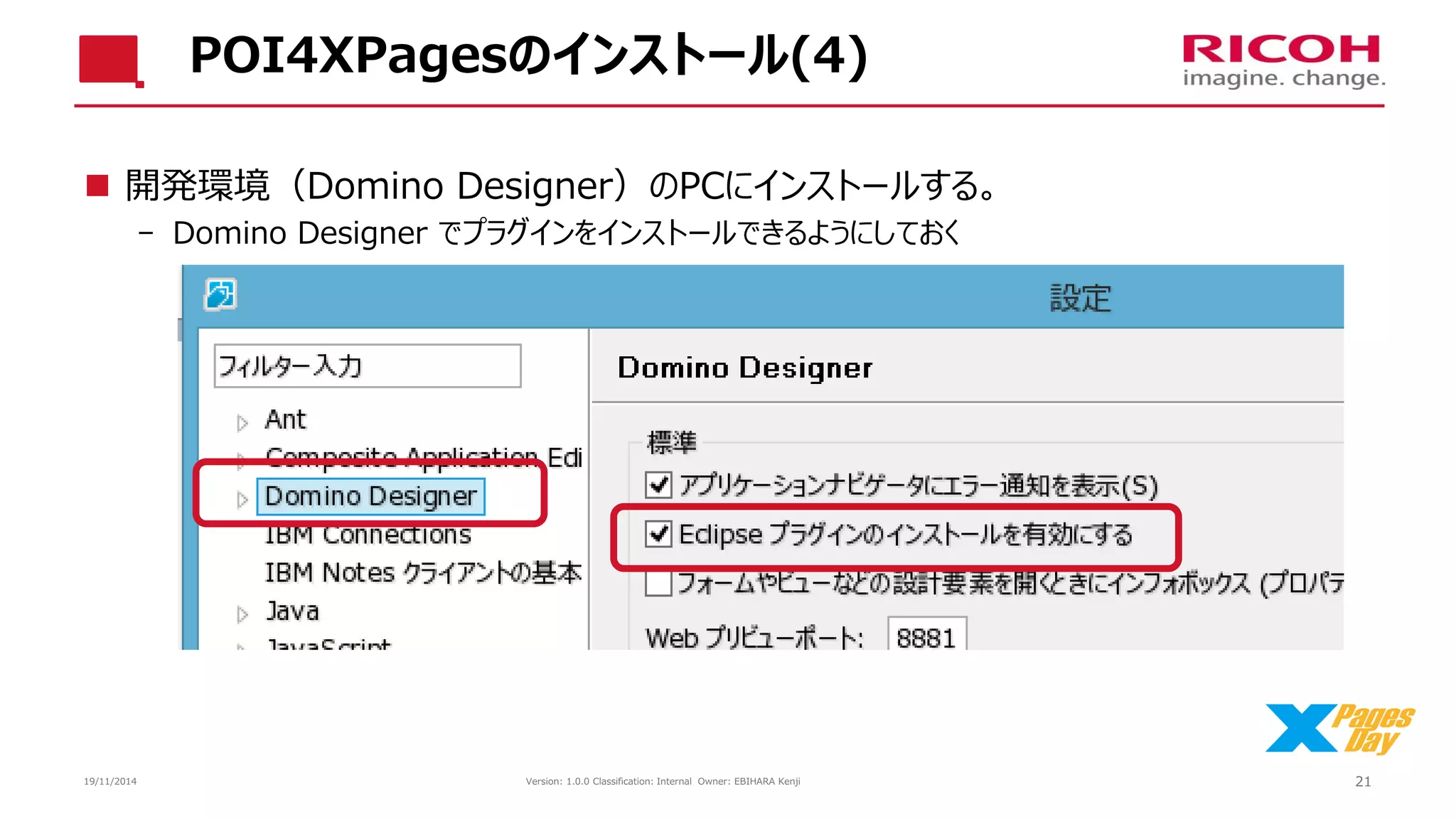Select Ant in preferences tree
1456x819 pixels.
[285, 420]
